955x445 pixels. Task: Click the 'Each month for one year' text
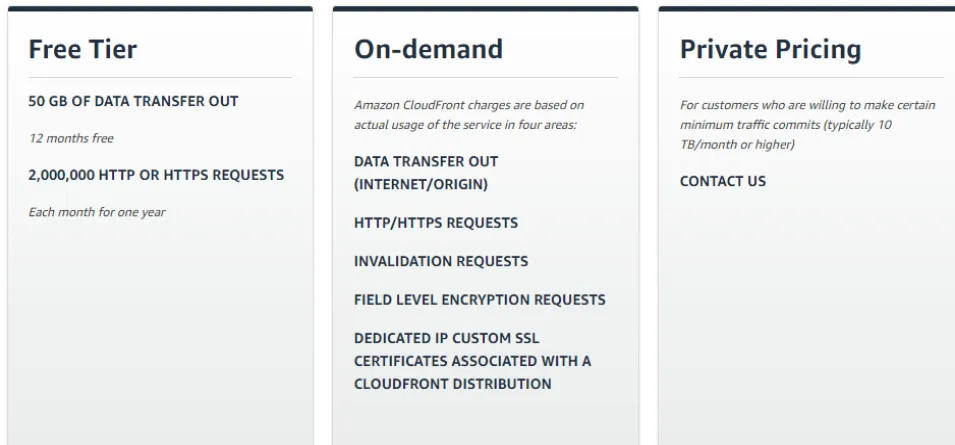click(97, 212)
